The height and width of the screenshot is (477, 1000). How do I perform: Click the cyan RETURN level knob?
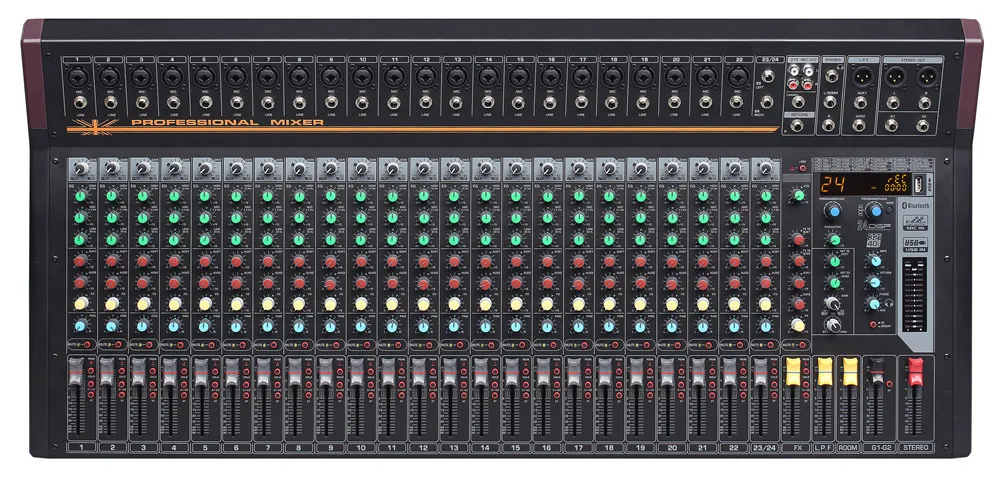click(x=874, y=282)
